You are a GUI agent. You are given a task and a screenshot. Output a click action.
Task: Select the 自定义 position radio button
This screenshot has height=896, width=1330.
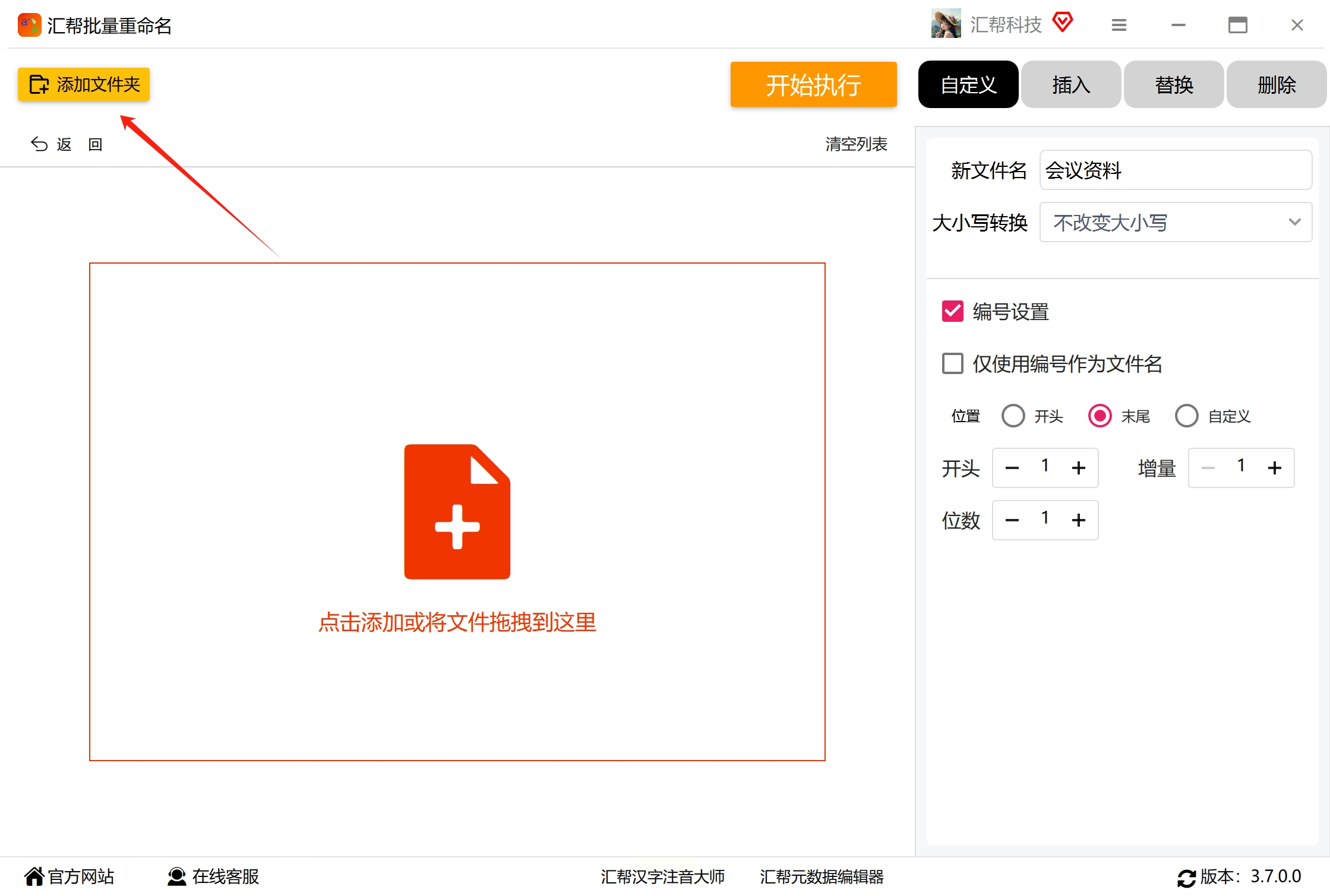(1186, 416)
